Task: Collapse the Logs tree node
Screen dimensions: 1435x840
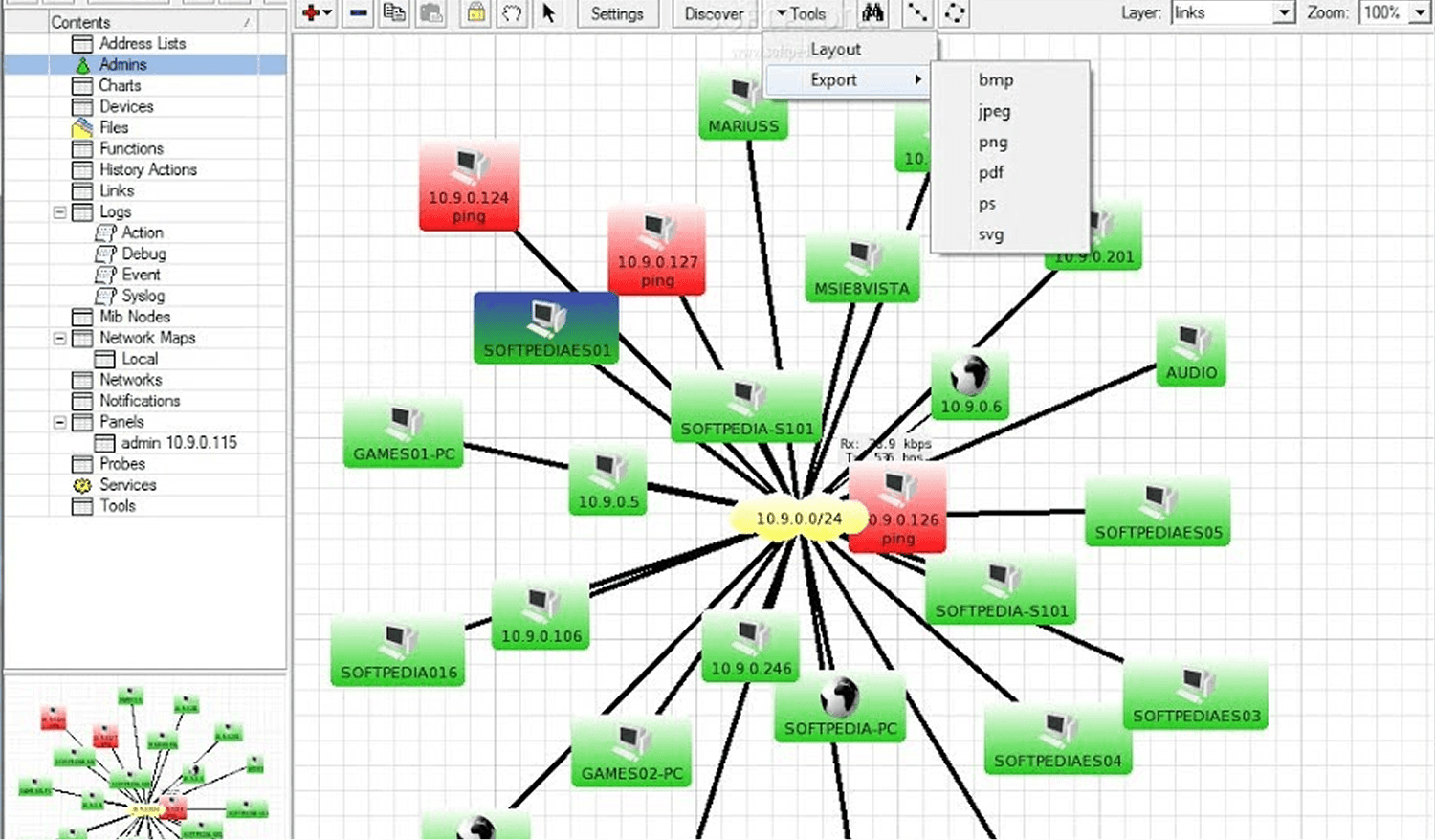Action: pos(59,211)
